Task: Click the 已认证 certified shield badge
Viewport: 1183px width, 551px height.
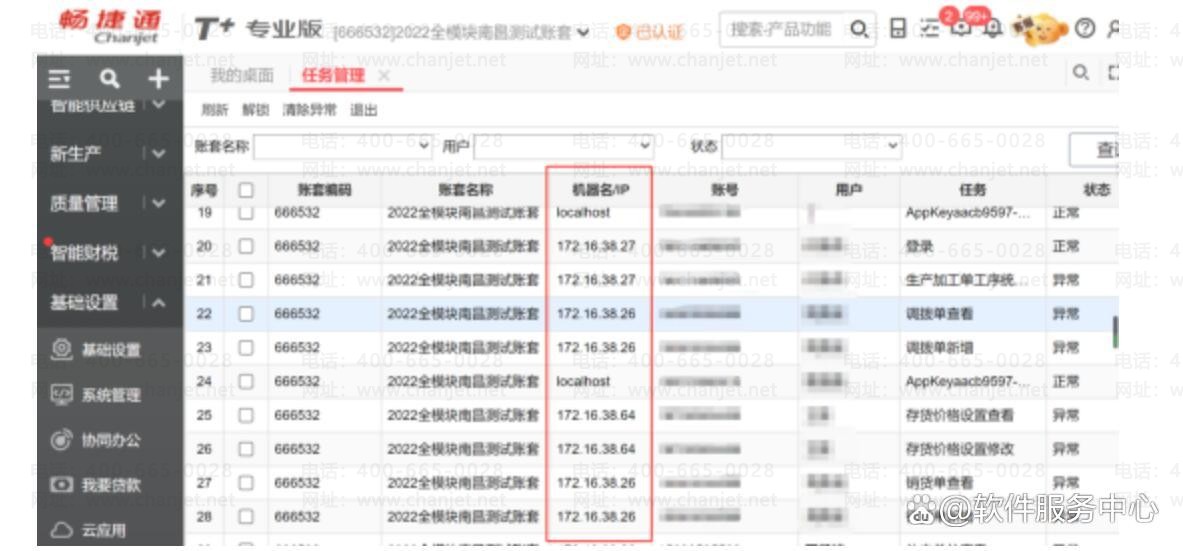Action: click(648, 32)
